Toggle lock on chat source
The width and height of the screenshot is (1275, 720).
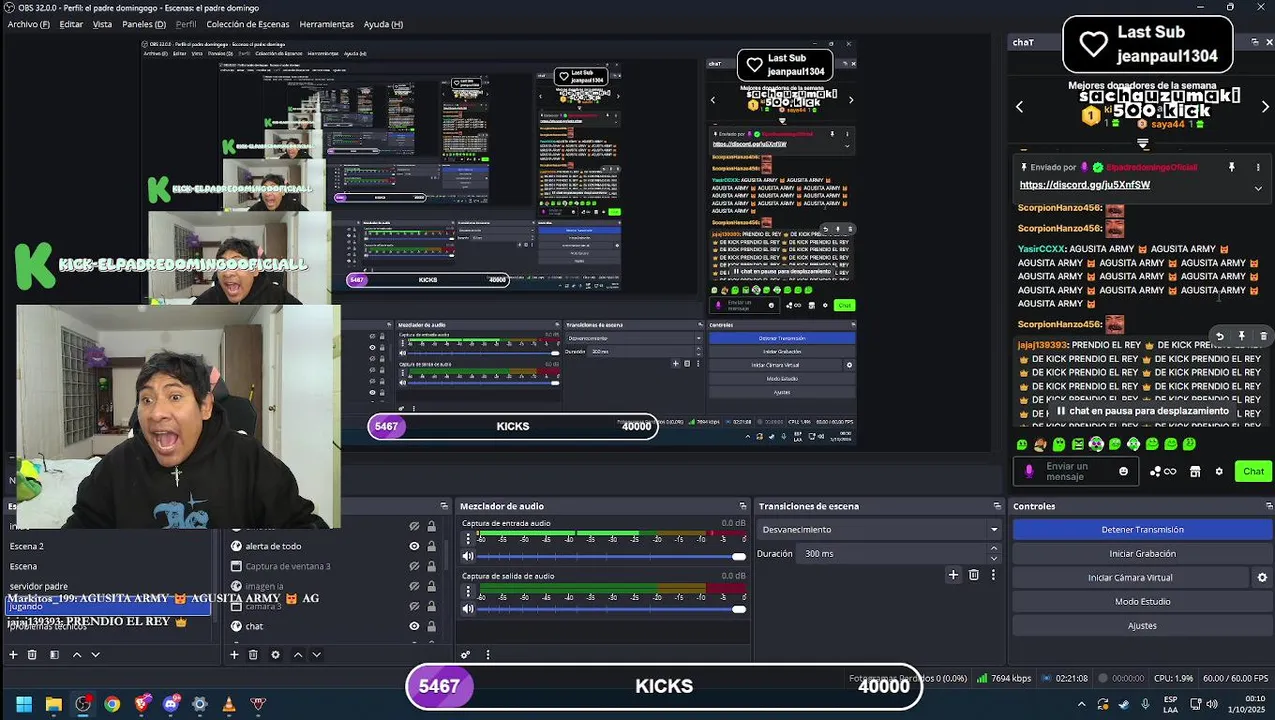432,626
